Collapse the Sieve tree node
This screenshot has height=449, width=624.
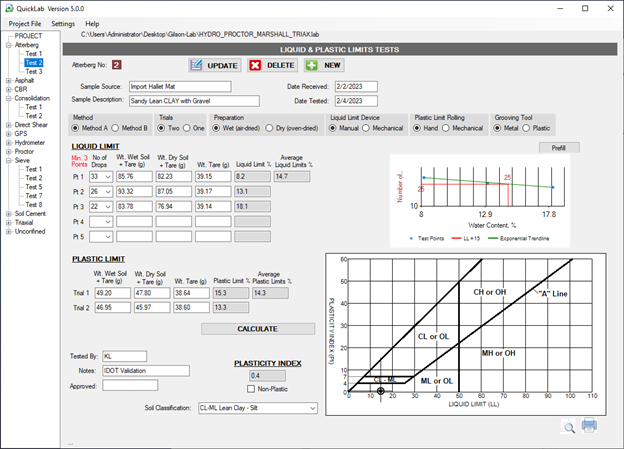[x=9, y=160]
